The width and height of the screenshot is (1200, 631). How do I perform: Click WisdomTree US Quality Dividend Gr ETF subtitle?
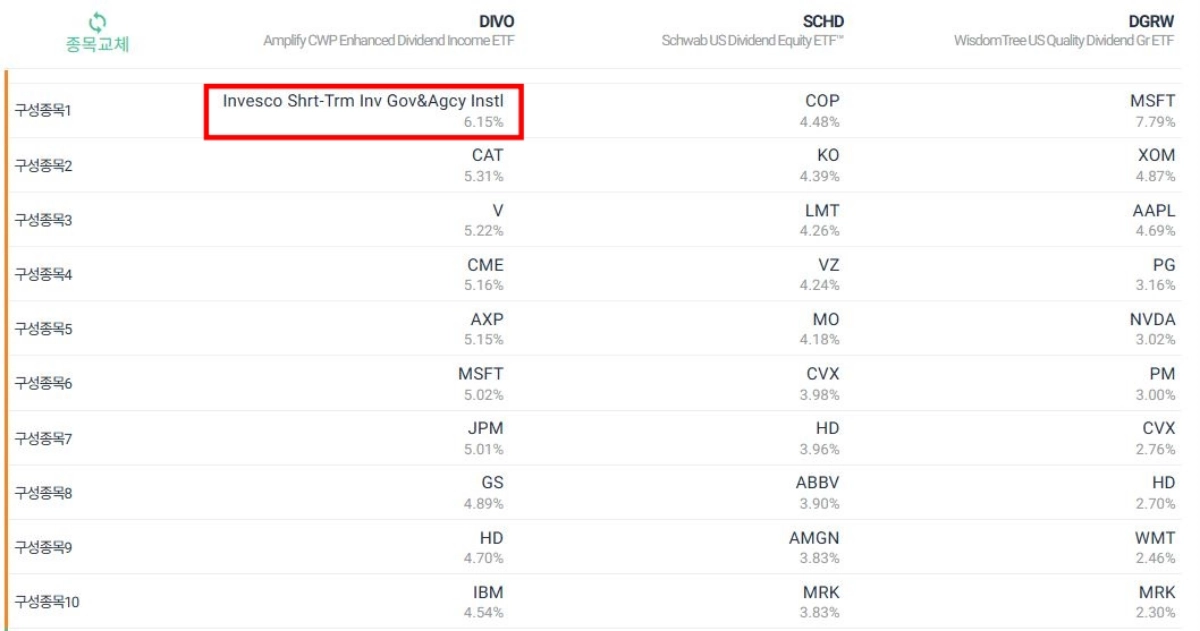pos(1065,41)
